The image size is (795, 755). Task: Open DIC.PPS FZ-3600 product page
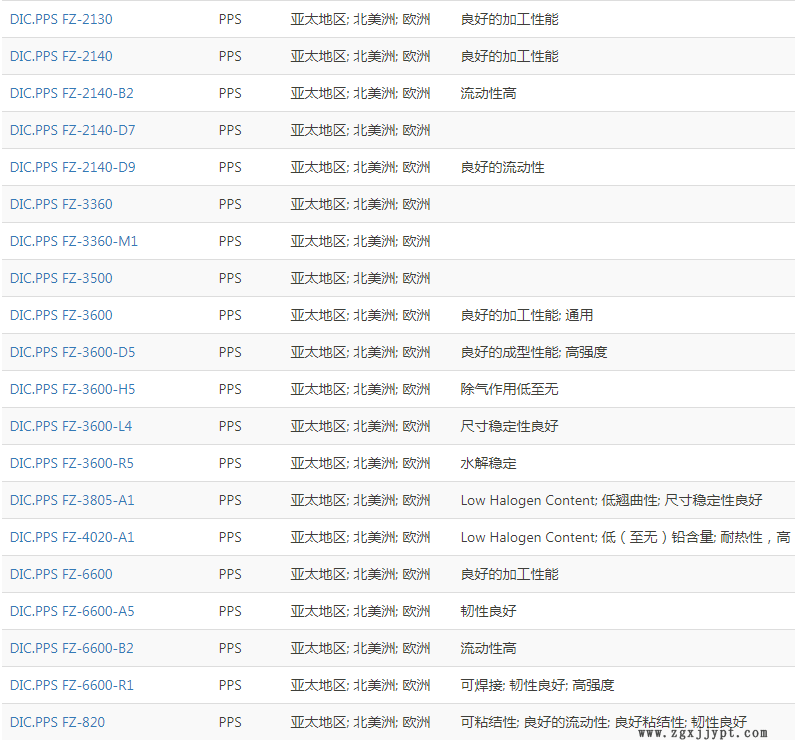61,315
